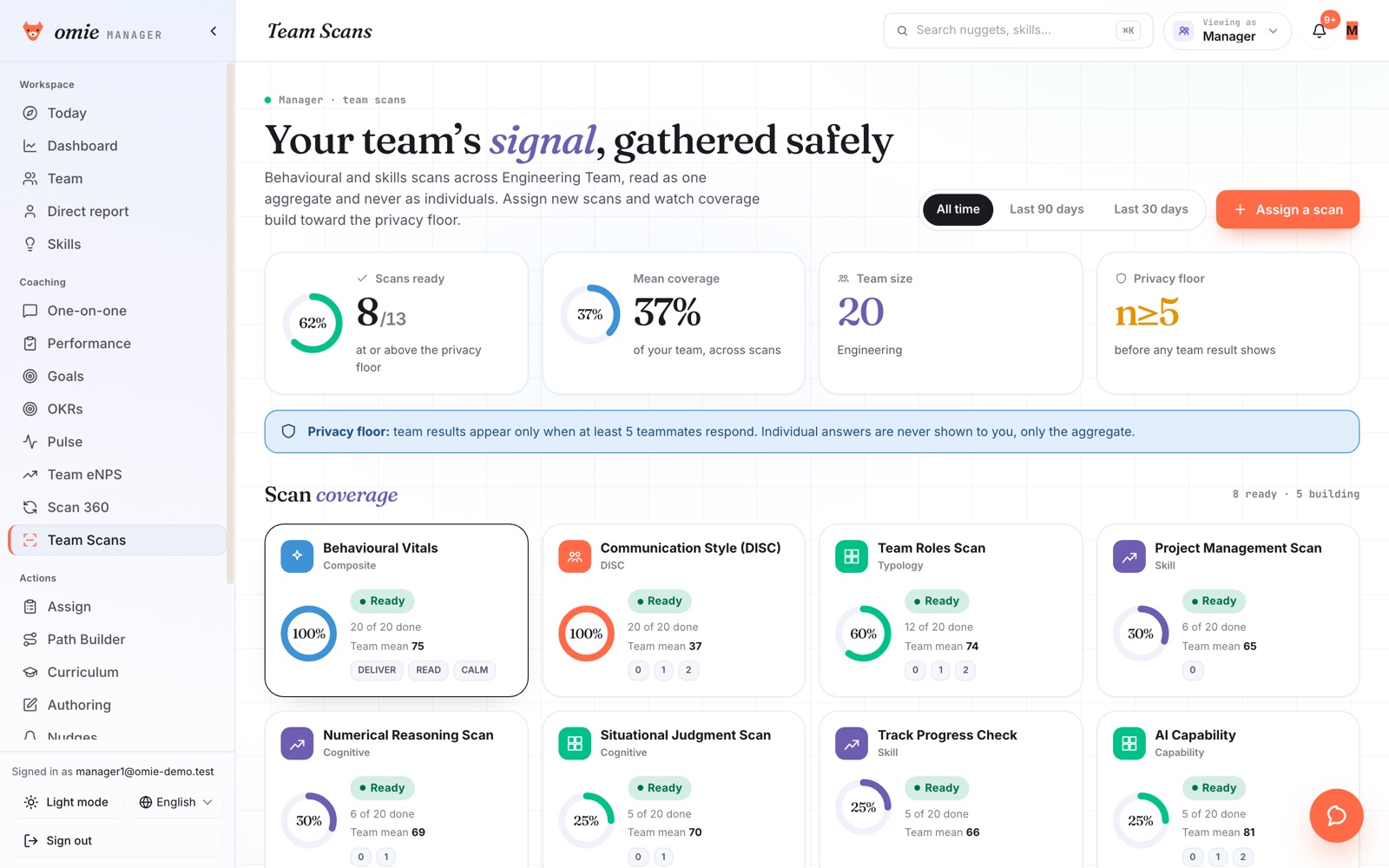Click the Scan 360 refresh icon
The height and width of the screenshot is (868, 1389).
coord(30,508)
